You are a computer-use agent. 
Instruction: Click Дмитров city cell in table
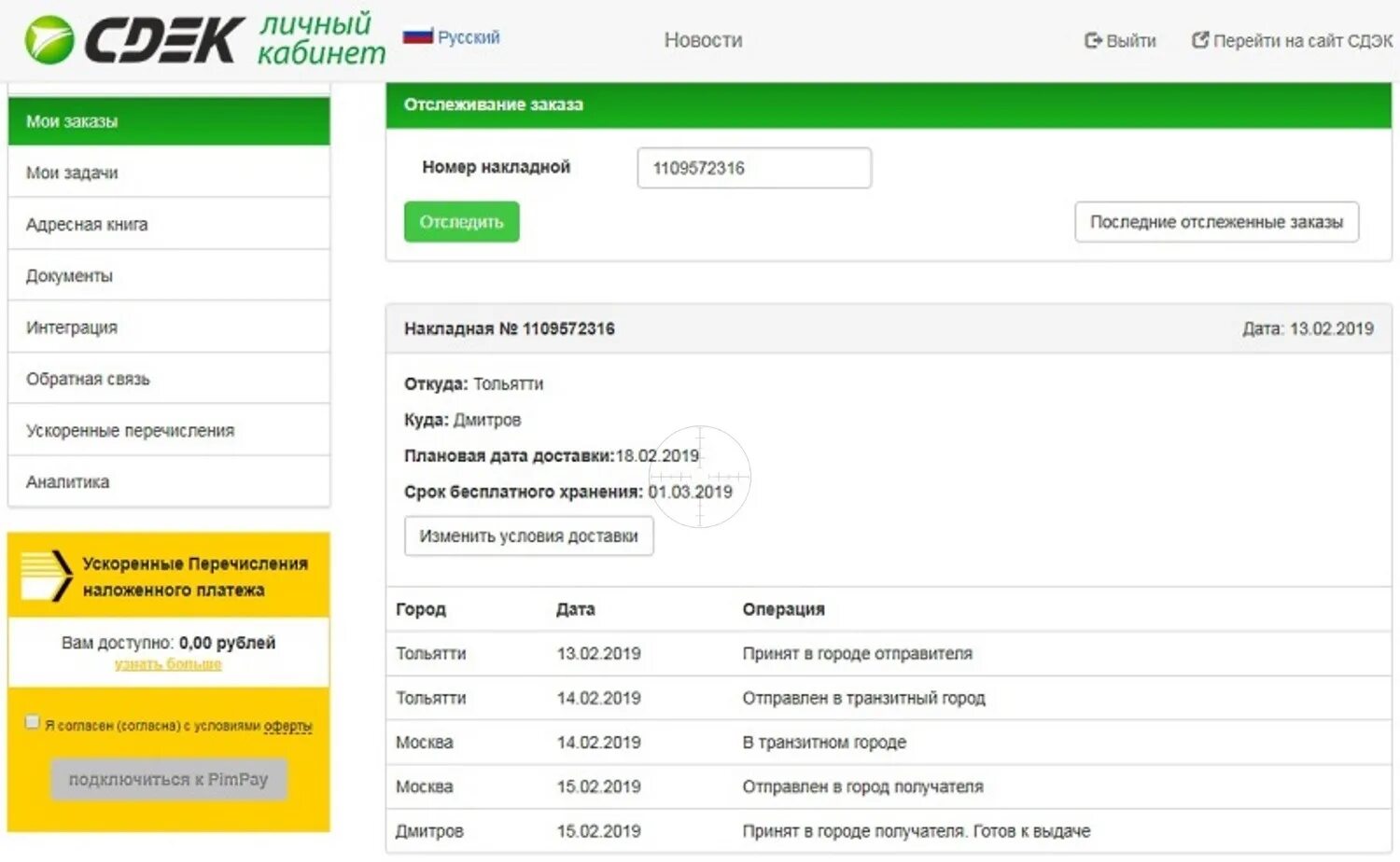pos(429,831)
